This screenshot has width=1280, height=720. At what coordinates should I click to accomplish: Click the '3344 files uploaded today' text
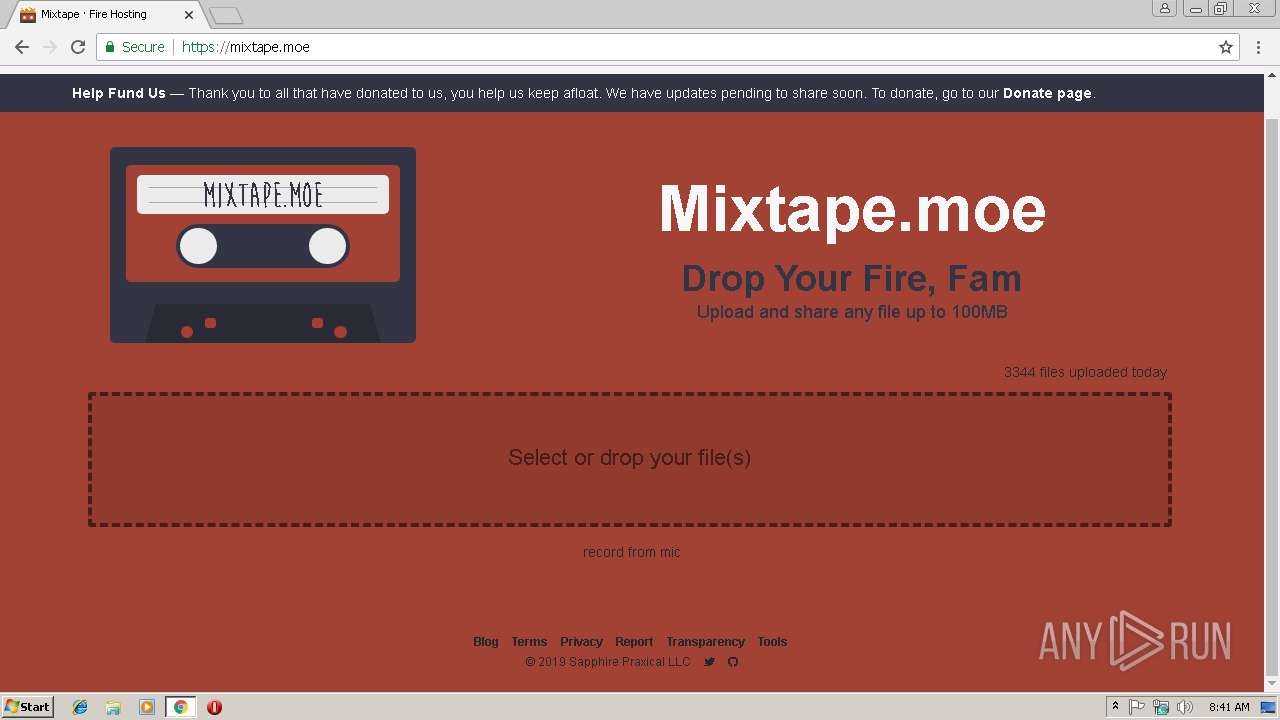click(x=1085, y=372)
